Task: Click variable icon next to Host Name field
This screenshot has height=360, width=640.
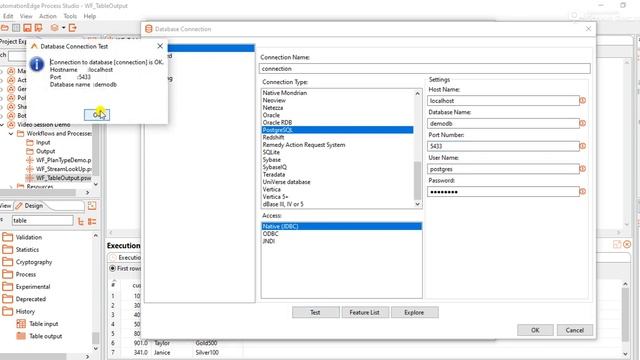Action: pyautogui.click(x=583, y=100)
